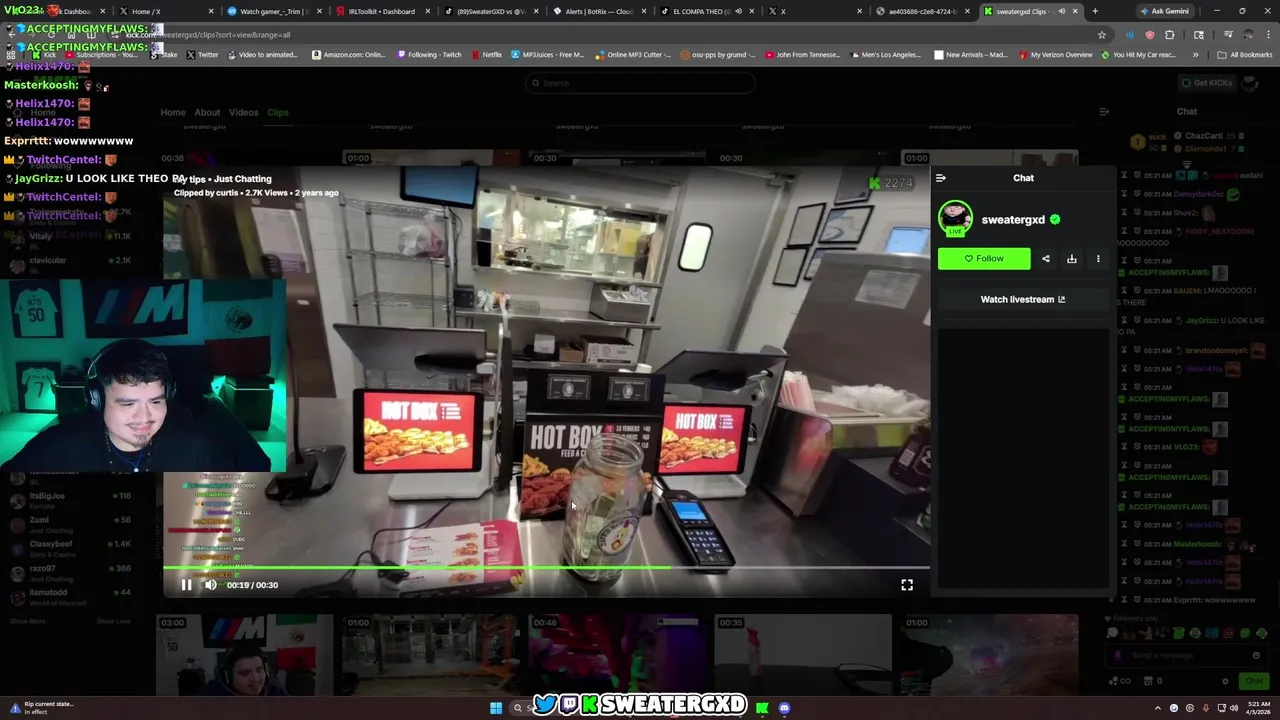Open browser extensions puzzle icon
The image size is (1280, 720).
click(x=1169, y=35)
